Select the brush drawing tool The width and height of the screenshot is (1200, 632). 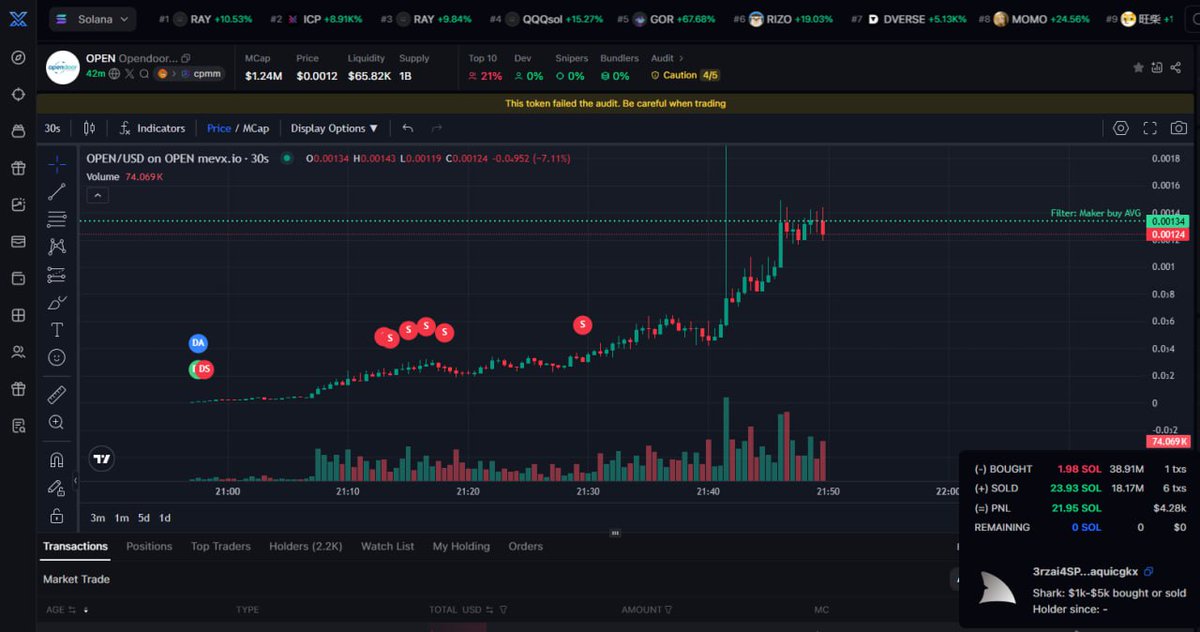pos(57,302)
